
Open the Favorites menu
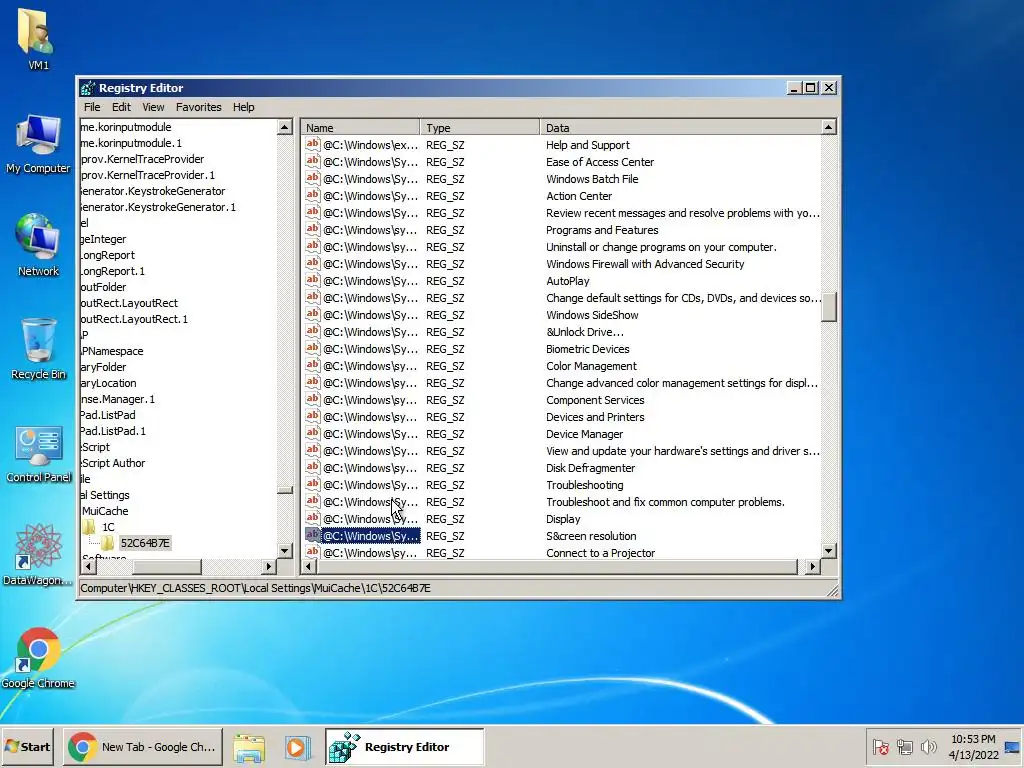[199, 107]
